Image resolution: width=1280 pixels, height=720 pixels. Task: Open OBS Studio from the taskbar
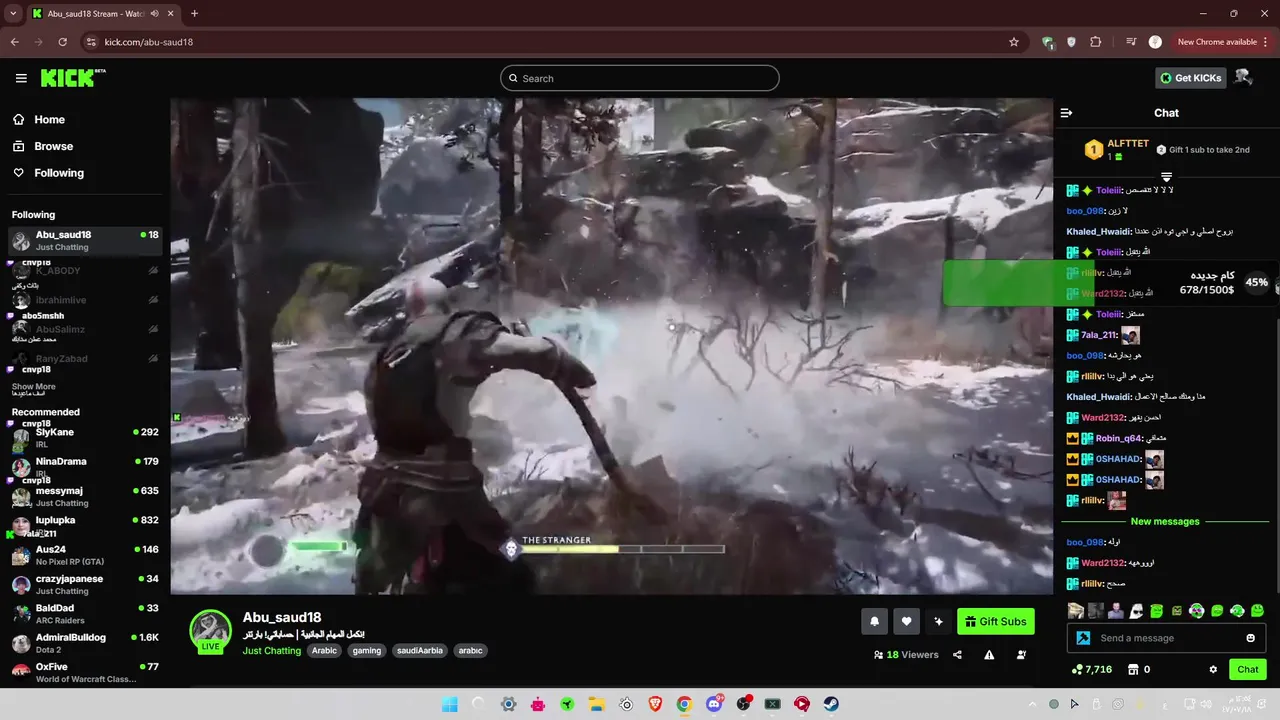coord(743,704)
